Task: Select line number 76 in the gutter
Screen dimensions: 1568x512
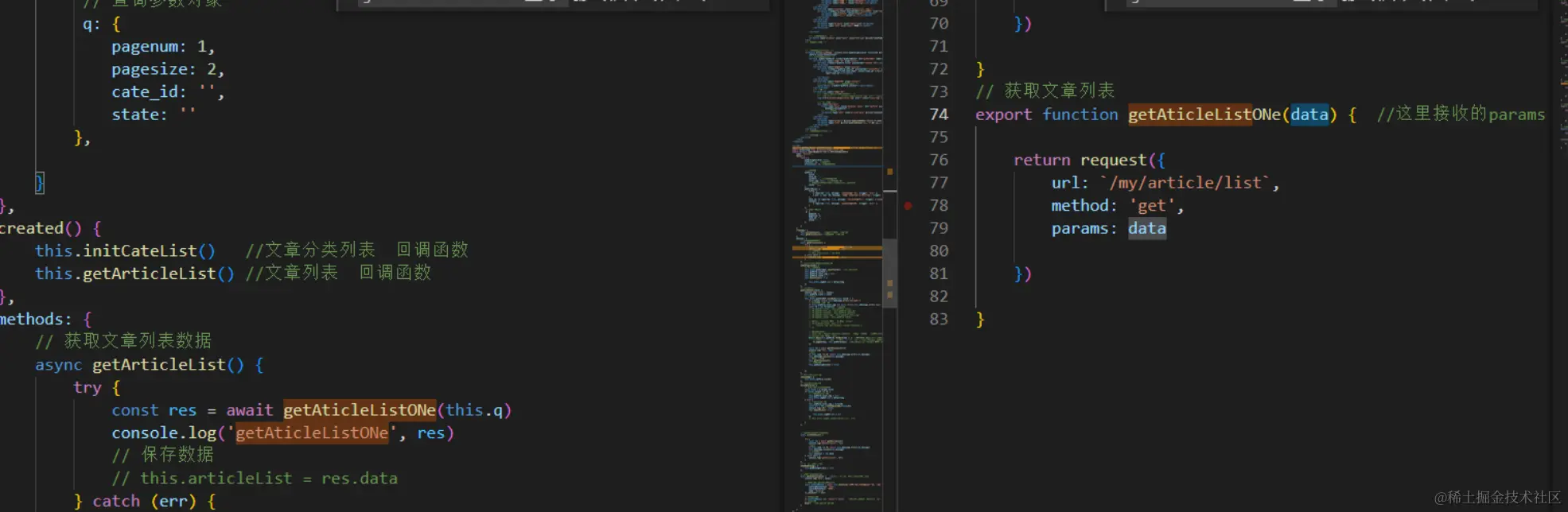Action: (939, 160)
